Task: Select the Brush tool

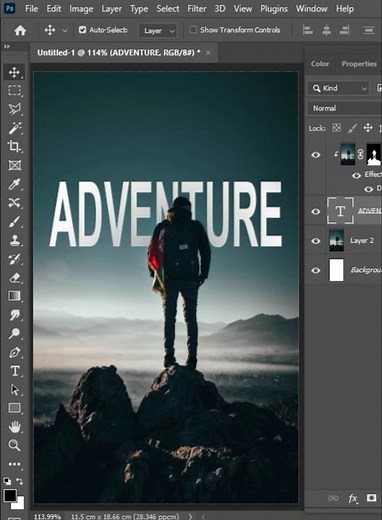Action: [14, 221]
